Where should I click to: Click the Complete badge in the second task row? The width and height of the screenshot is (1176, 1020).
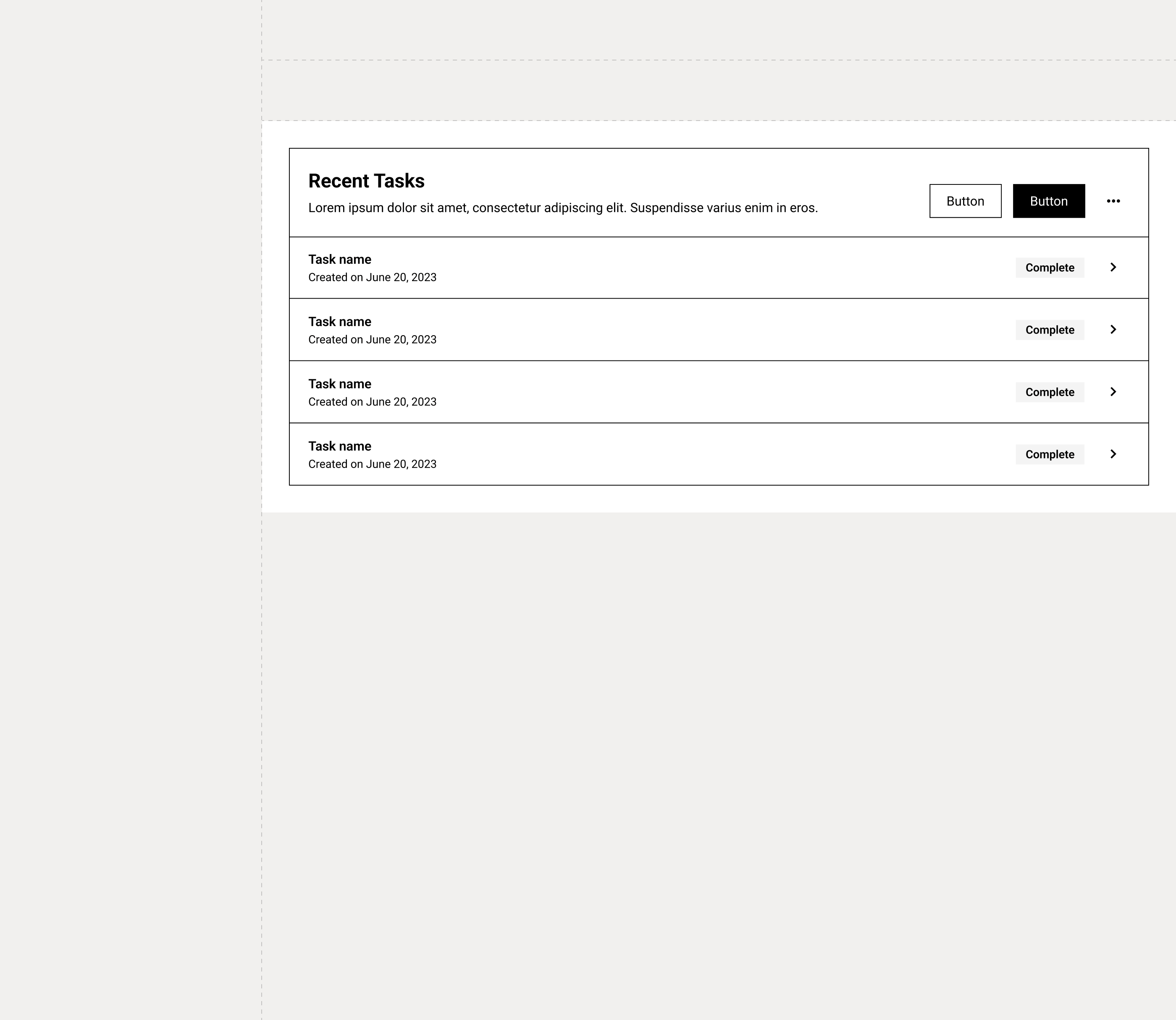[1050, 330]
